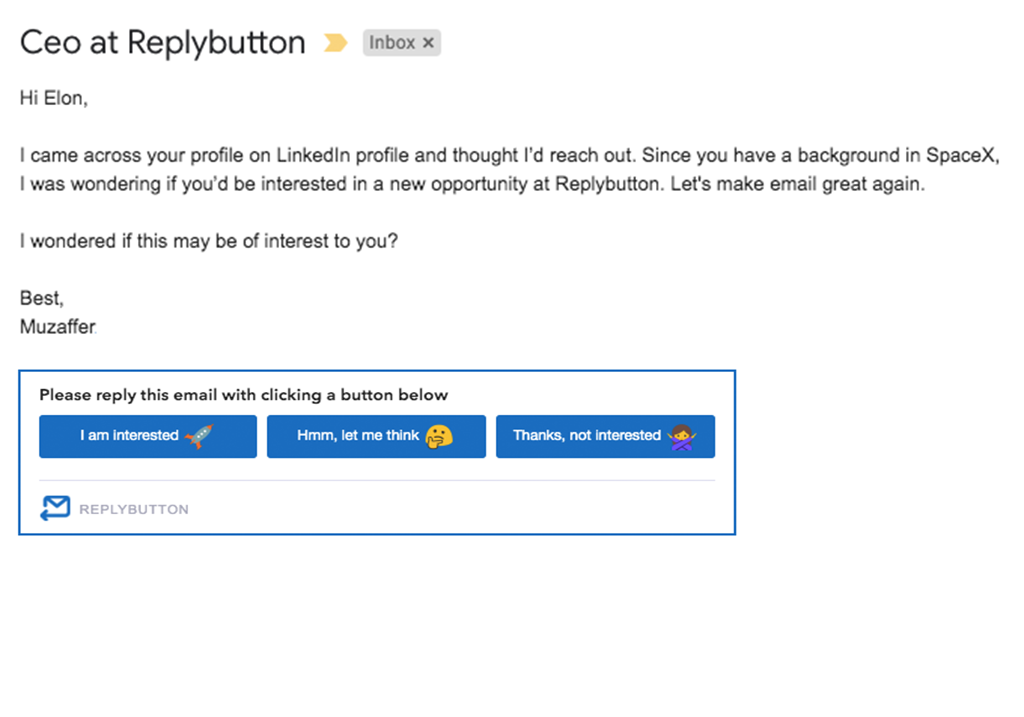Click the "Ceo at Replybutton" subject line

(162, 43)
